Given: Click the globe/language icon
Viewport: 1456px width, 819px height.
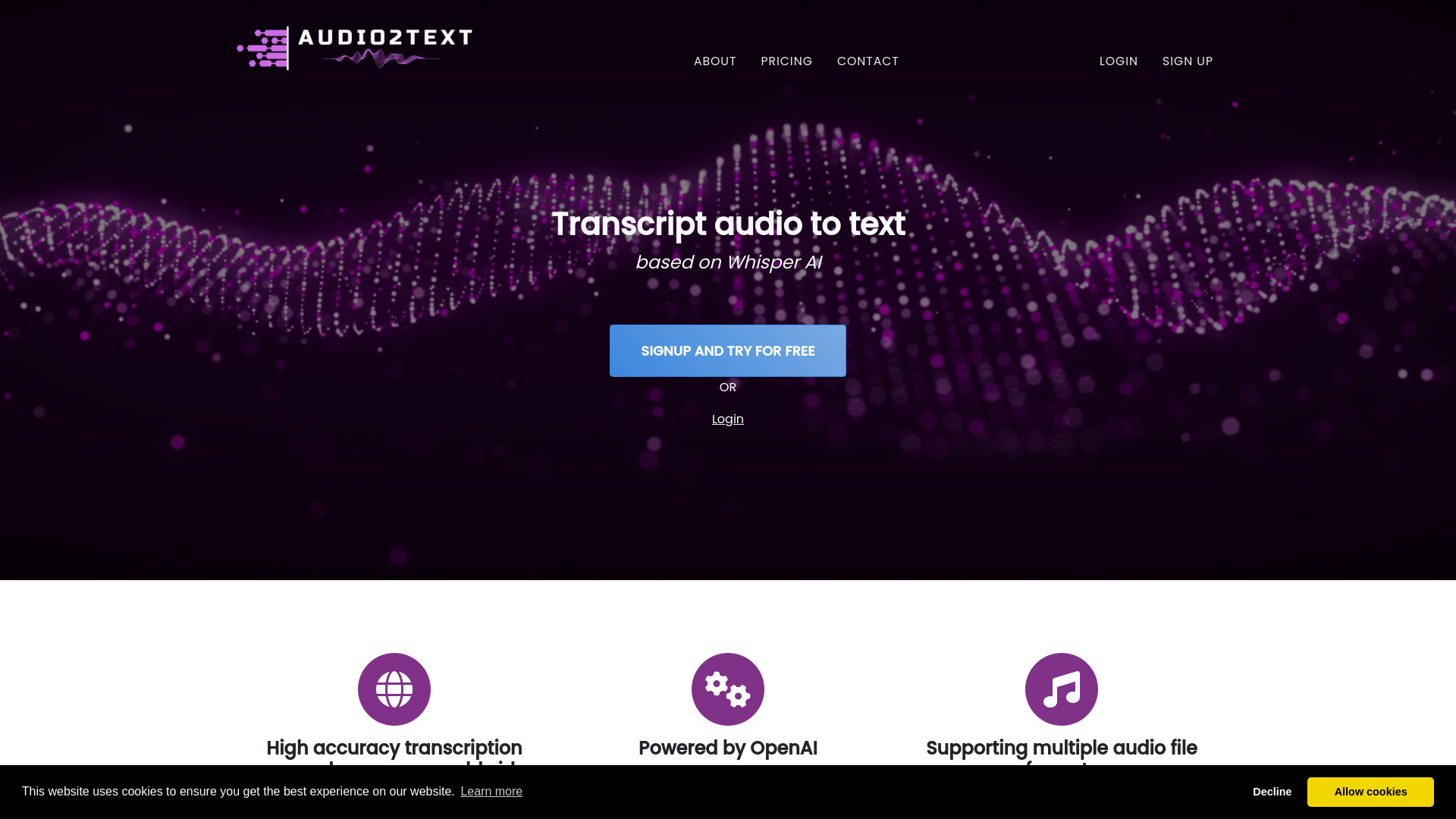Looking at the screenshot, I should point(393,688).
